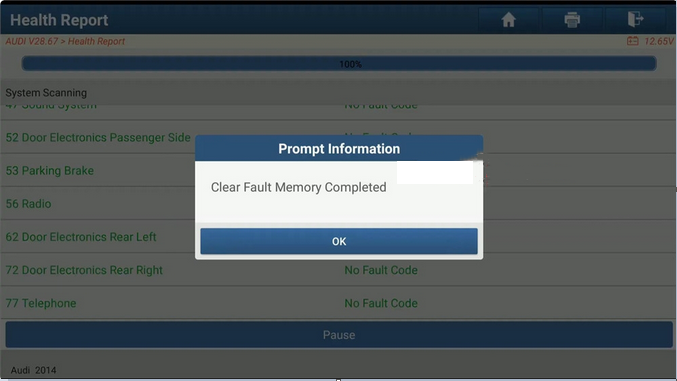Select the 56 Radio entry
The height and width of the screenshot is (381, 677).
28,203
